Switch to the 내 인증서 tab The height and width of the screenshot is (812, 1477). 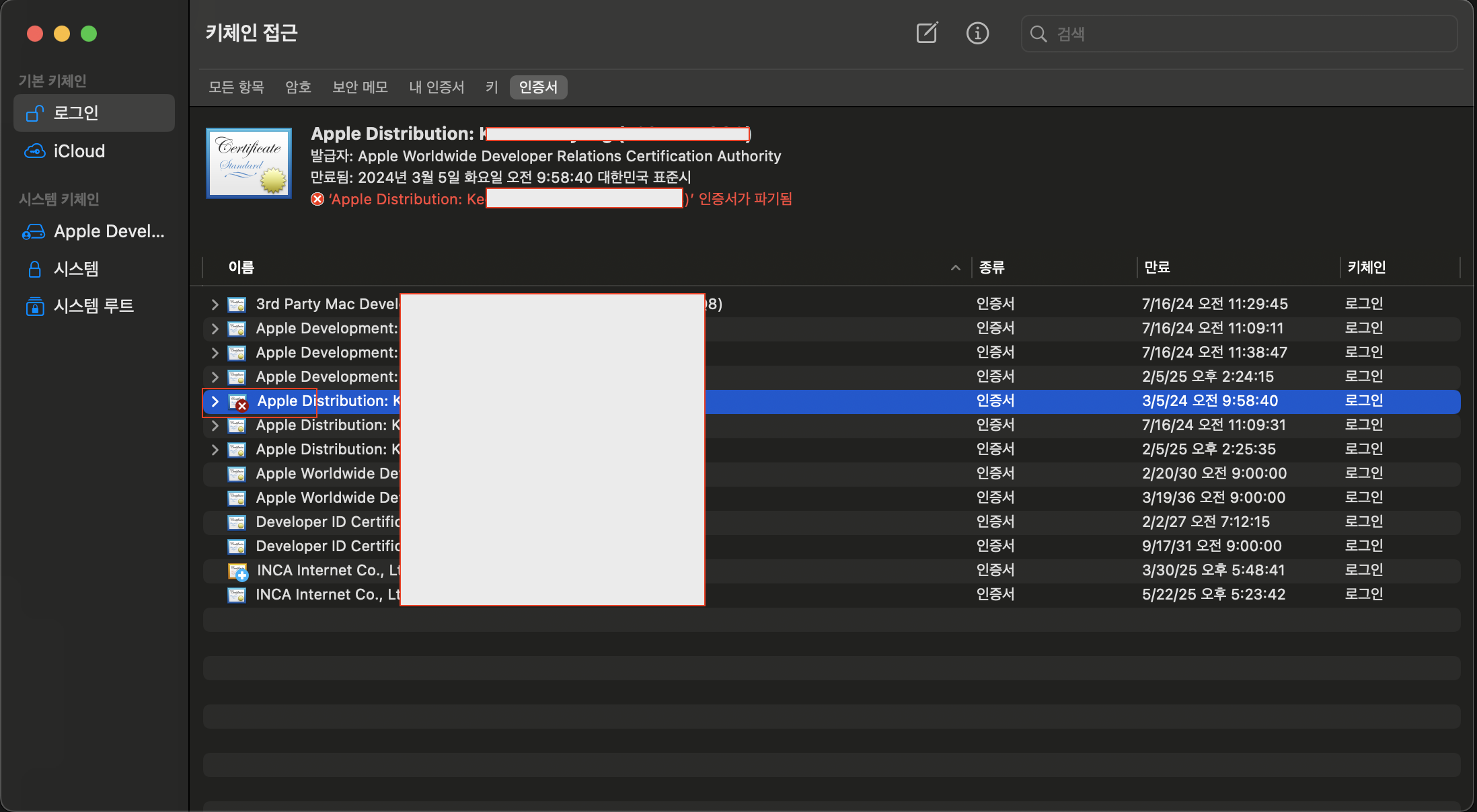point(437,87)
